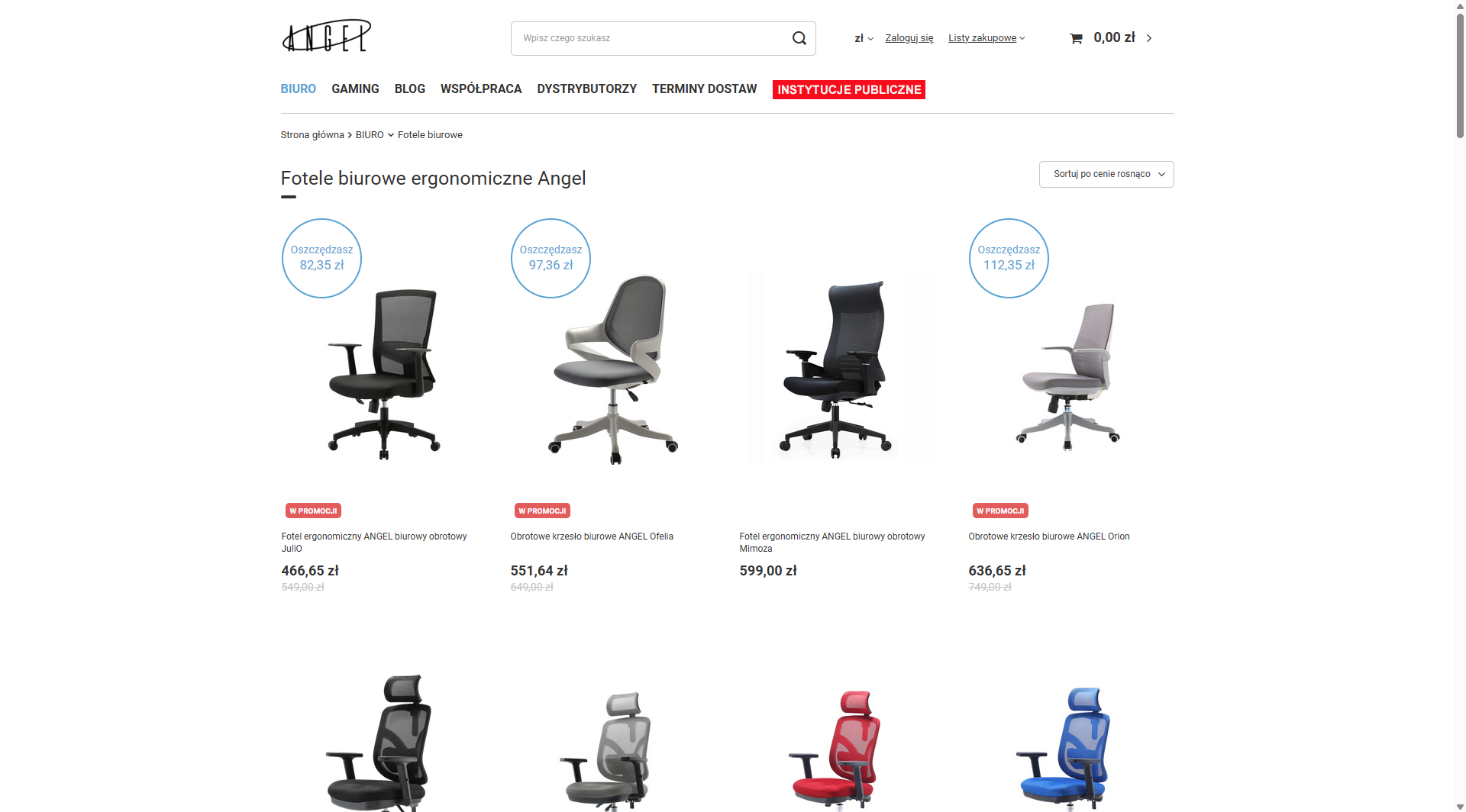1466x812 pixels.
Task: Open the GAMING menu item
Action: tap(355, 89)
